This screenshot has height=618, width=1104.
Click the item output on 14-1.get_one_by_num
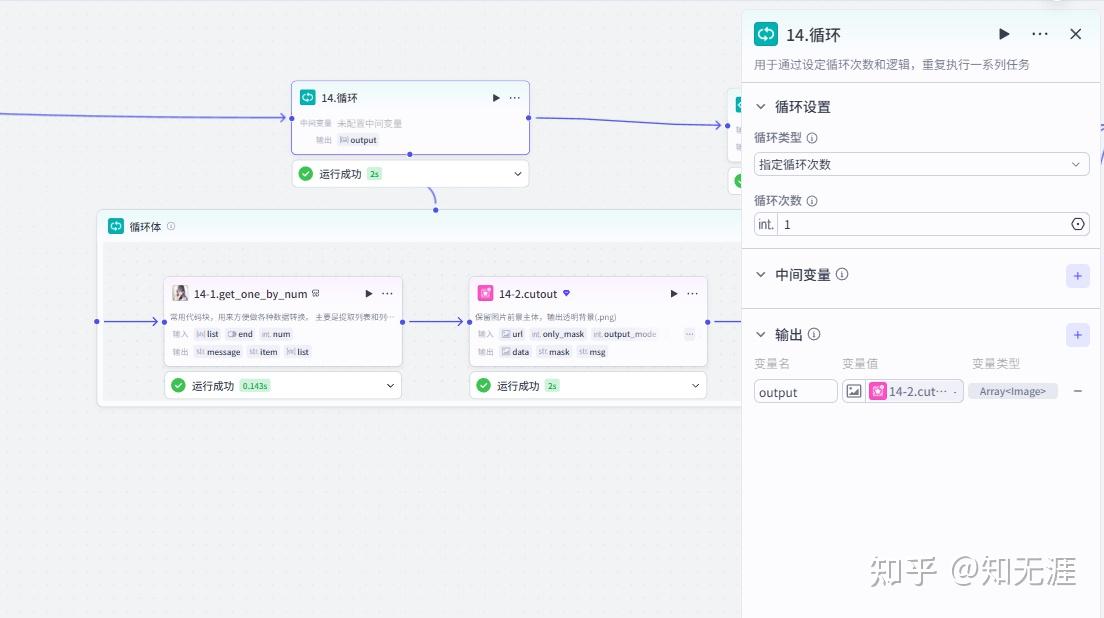pyautogui.click(x=263, y=352)
